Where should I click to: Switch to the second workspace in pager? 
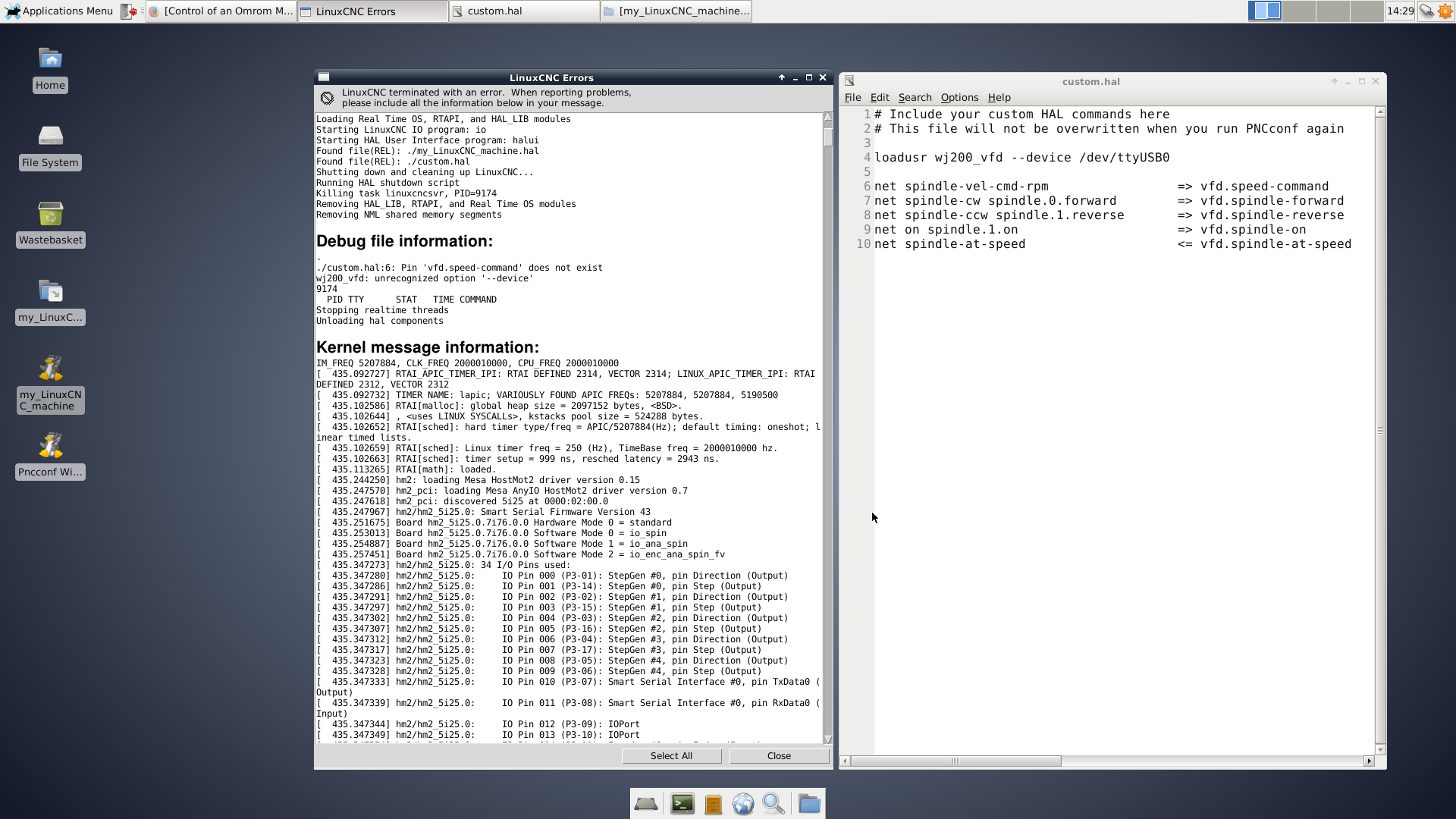tap(1299, 11)
